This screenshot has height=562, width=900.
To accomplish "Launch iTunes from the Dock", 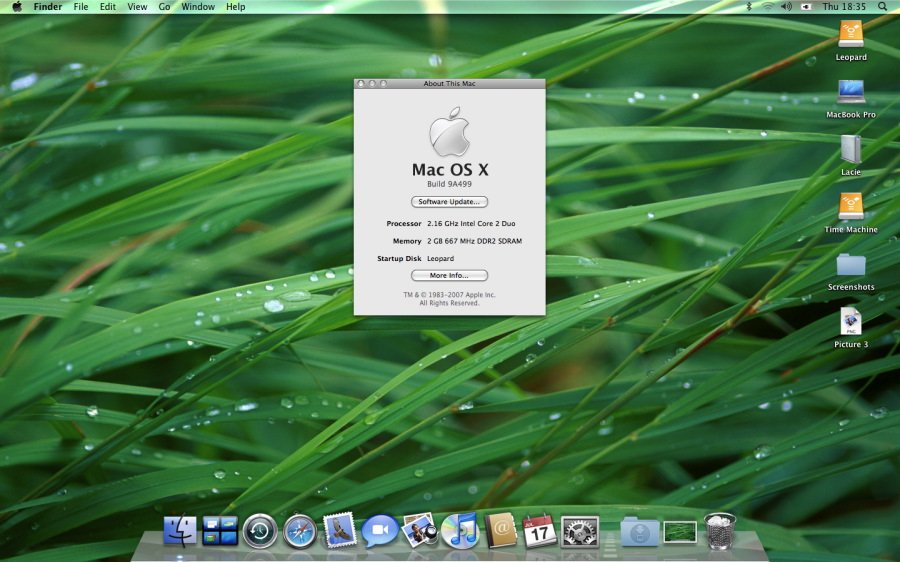I will (x=460, y=531).
